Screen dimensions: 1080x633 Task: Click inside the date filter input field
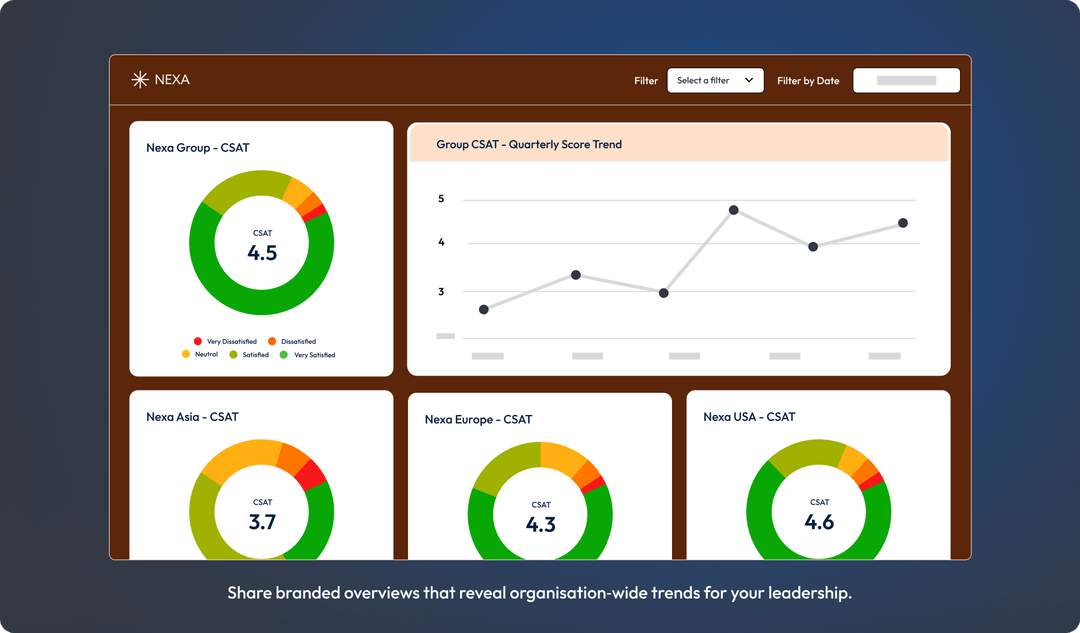[x=906, y=80]
